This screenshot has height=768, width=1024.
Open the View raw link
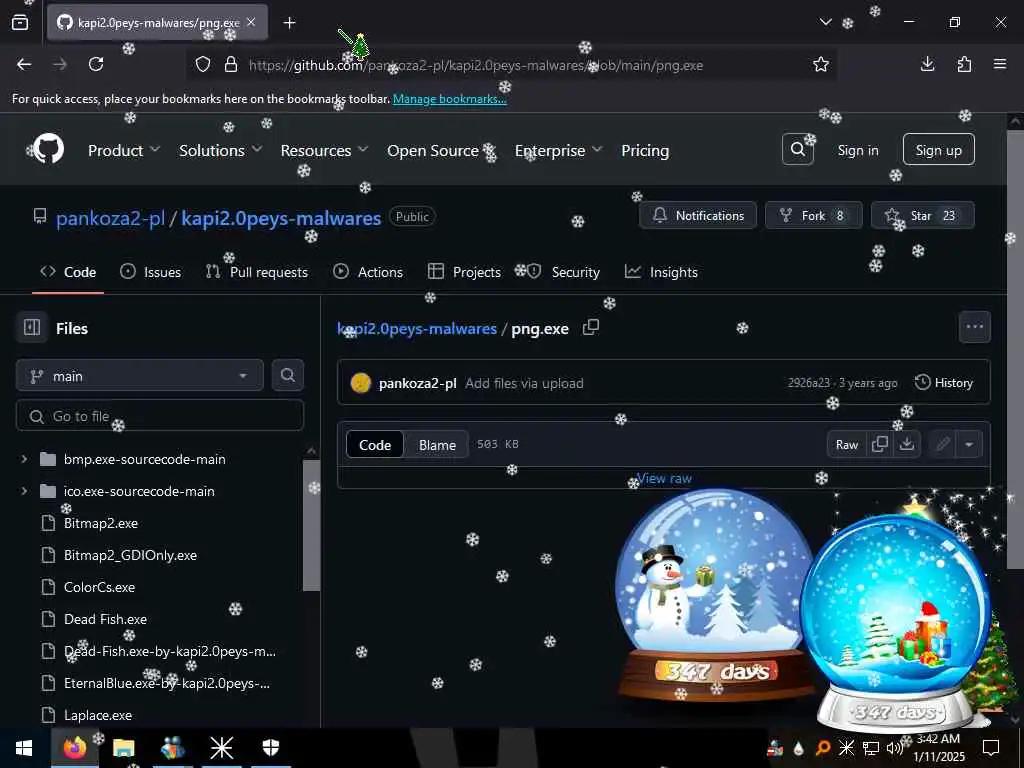click(x=664, y=478)
